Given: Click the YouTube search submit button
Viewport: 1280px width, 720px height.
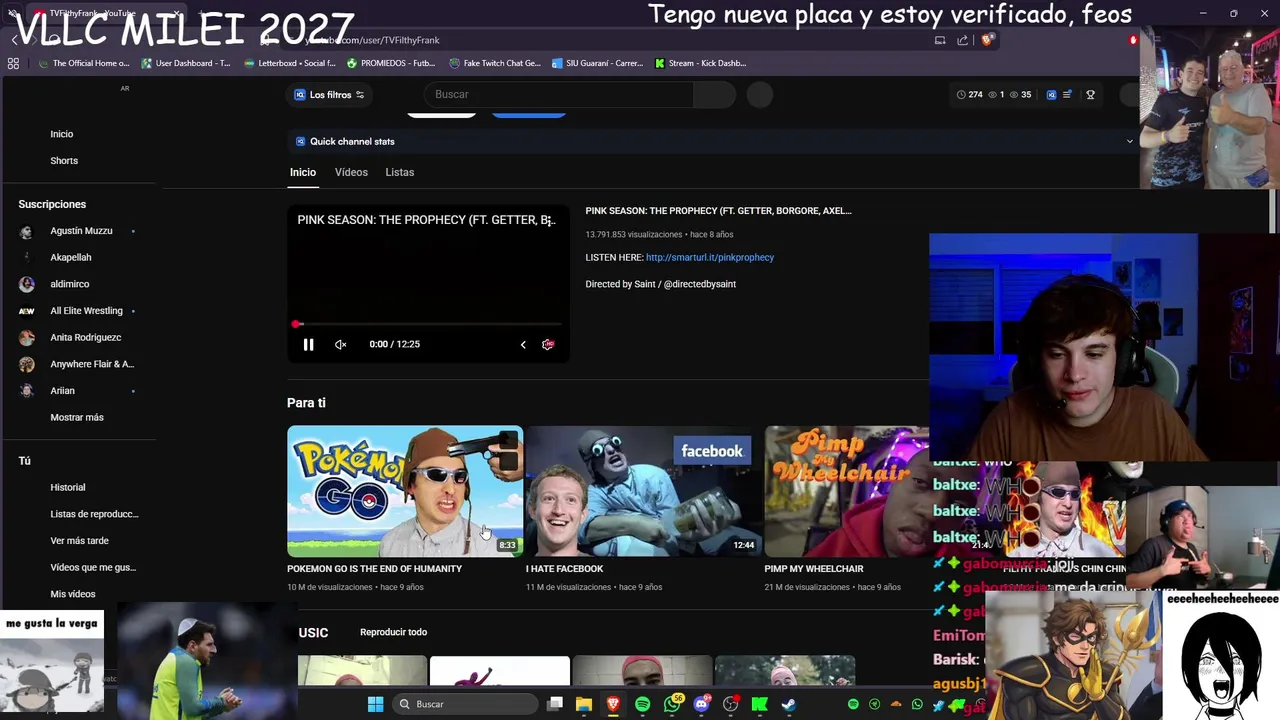Looking at the screenshot, I should [714, 94].
